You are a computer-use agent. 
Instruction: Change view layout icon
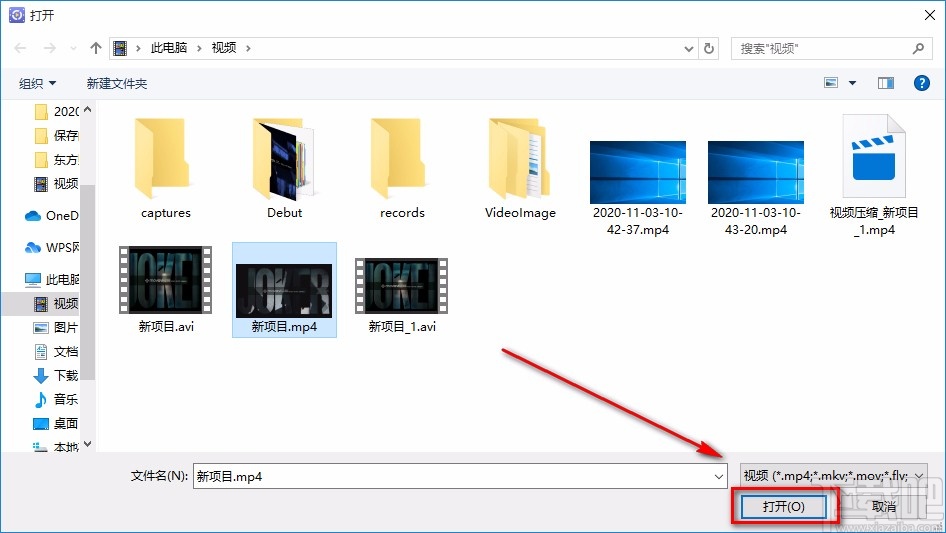coord(831,83)
